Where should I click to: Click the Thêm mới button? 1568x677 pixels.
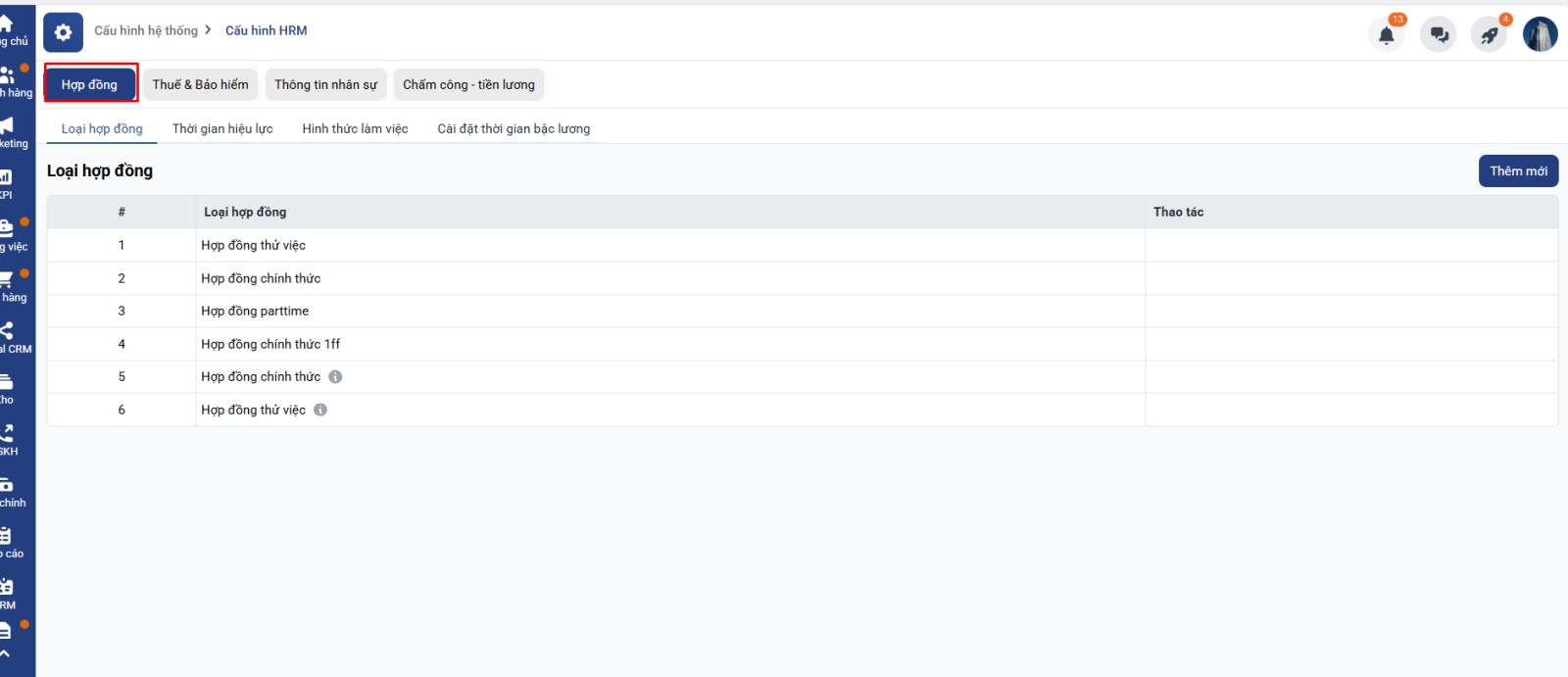[1517, 171]
